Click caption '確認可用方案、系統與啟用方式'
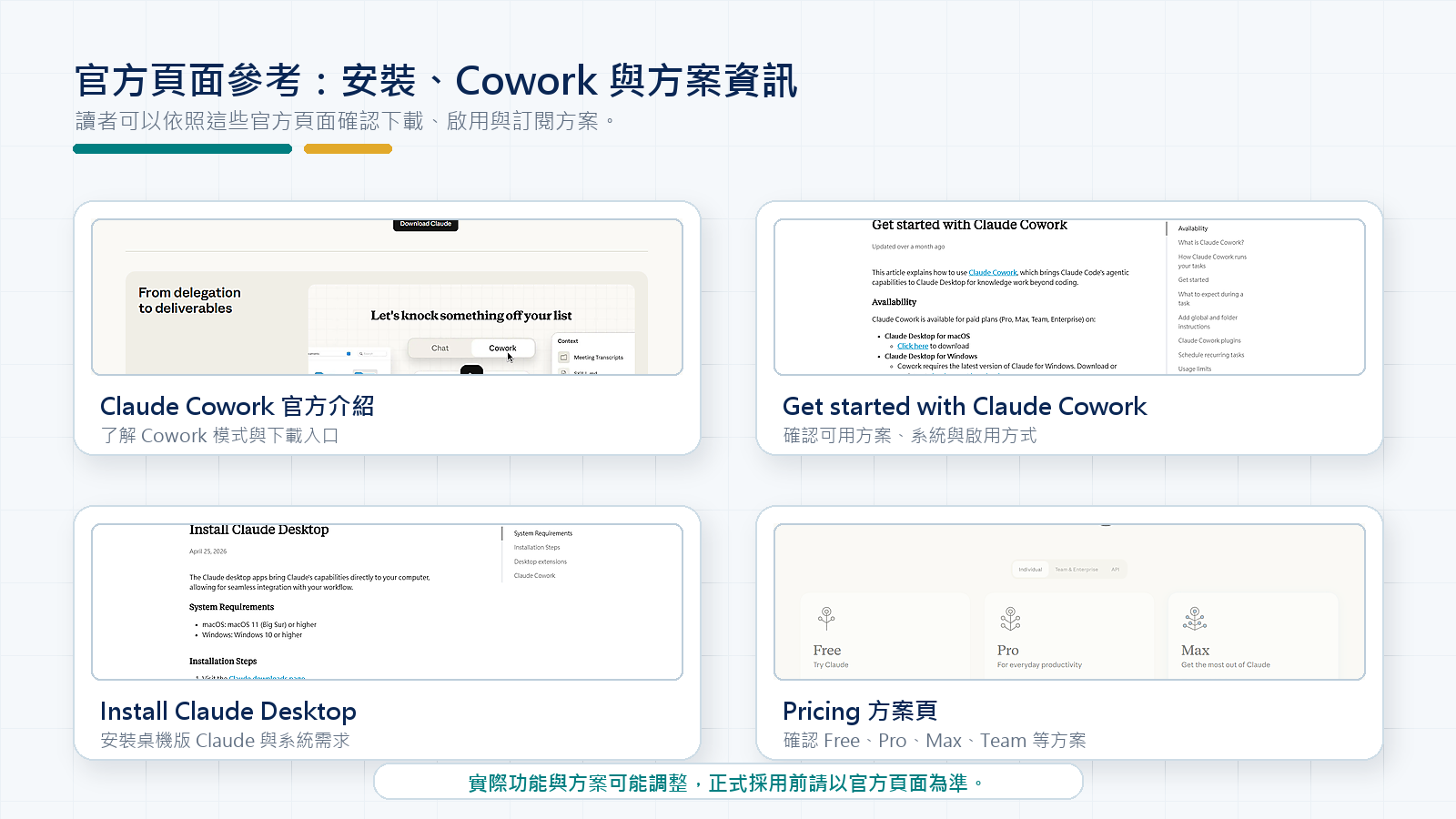The image size is (1456, 819). (910, 436)
